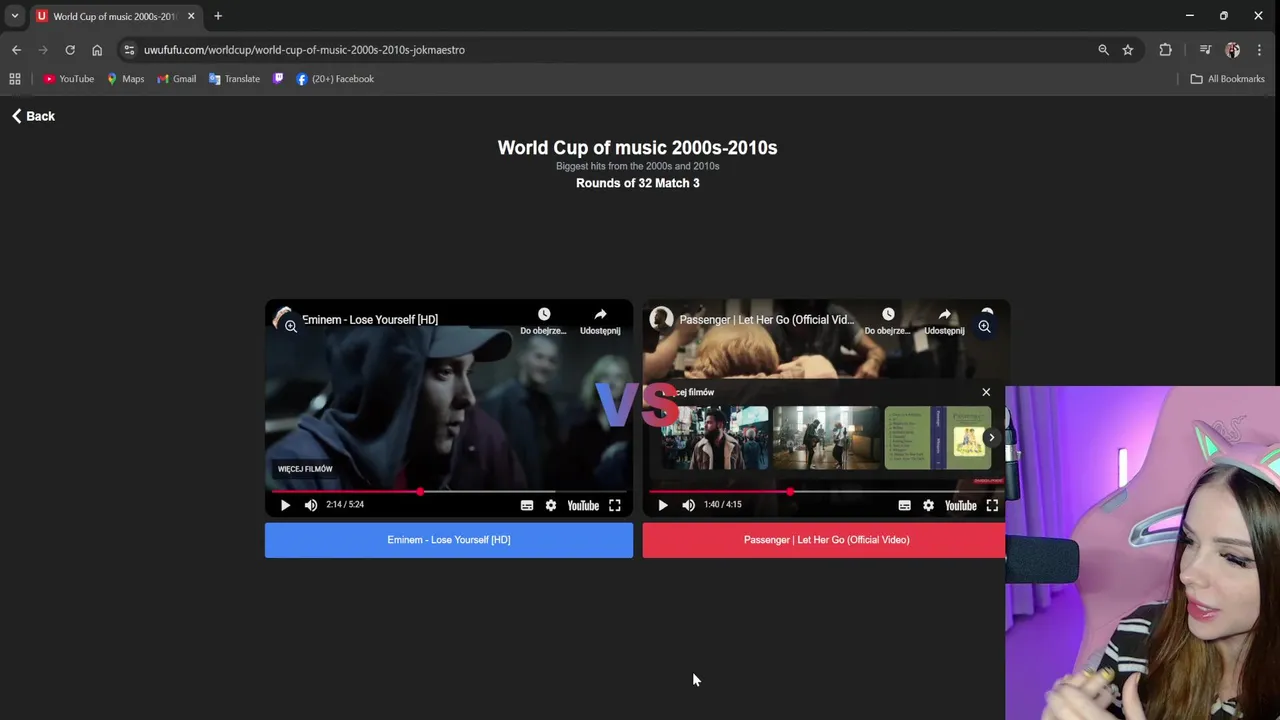Open Facebook bookmark
Screen dimensions: 1280x720
335,79
